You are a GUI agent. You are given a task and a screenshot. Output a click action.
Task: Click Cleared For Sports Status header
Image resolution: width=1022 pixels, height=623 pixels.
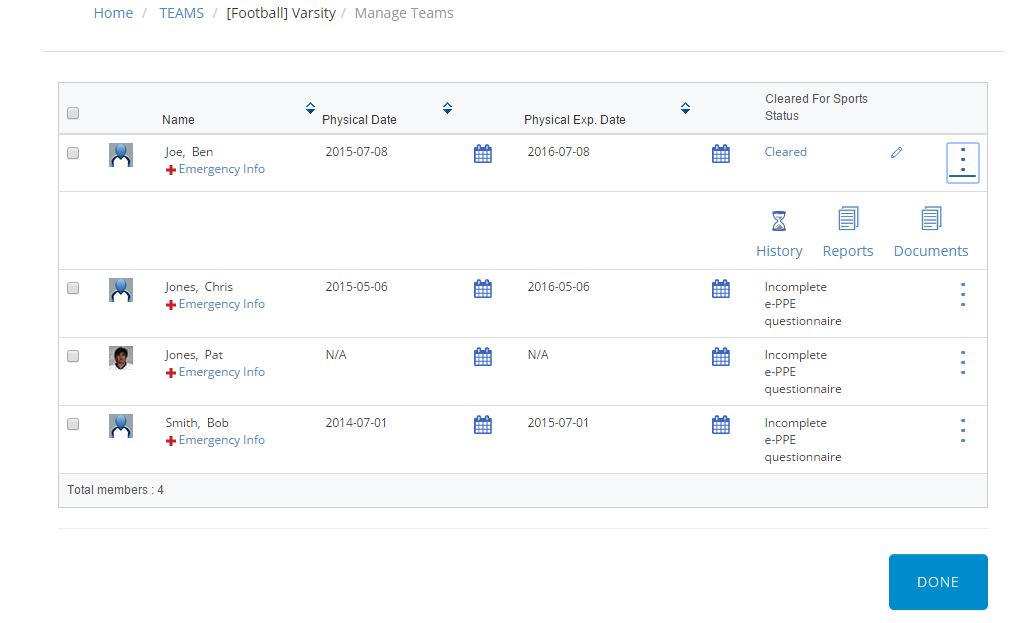817,108
